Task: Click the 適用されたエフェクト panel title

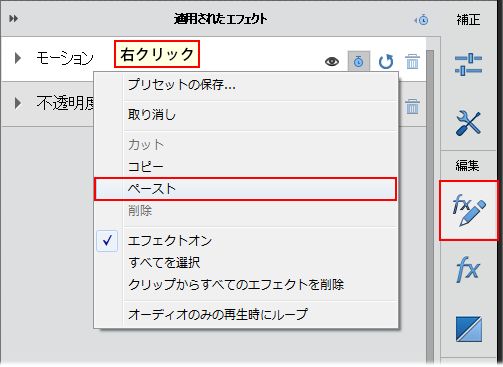Action: pyautogui.click(x=220, y=19)
